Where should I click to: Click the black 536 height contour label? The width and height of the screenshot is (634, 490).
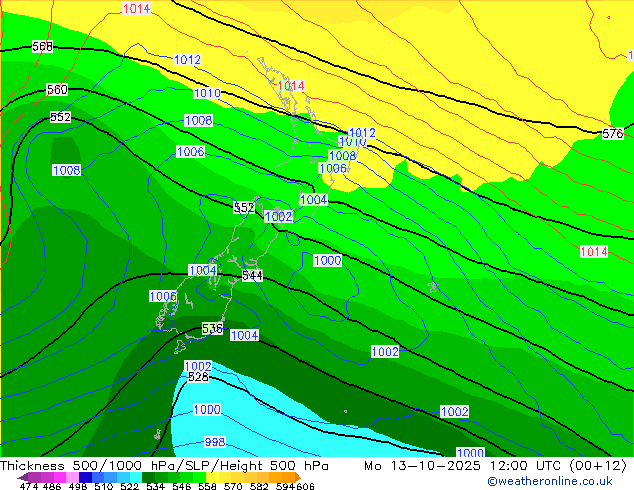tap(212, 328)
